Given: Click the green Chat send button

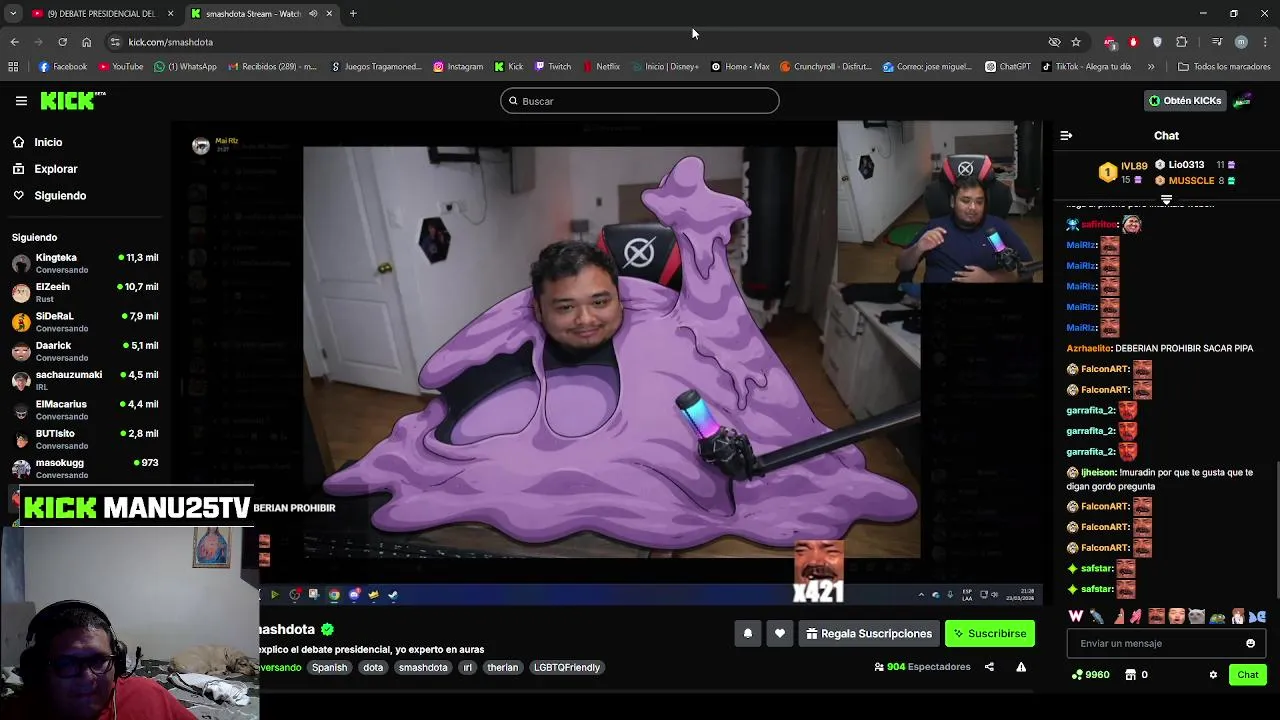Looking at the screenshot, I should (x=1248, y=675).
